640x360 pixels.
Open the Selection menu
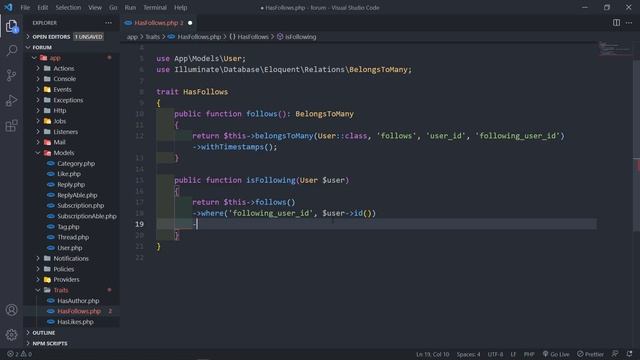pyautogui.click(x=68, y=7)
